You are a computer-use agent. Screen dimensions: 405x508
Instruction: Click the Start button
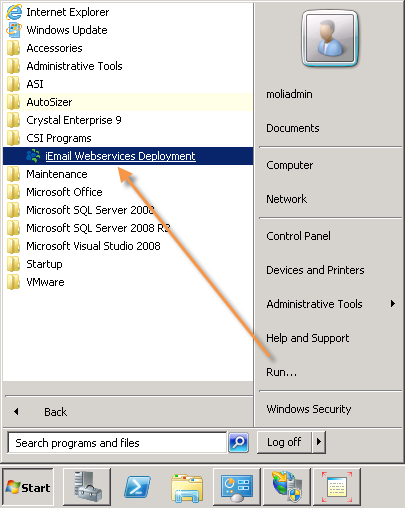pyautogui.click(x=28, y=487)
